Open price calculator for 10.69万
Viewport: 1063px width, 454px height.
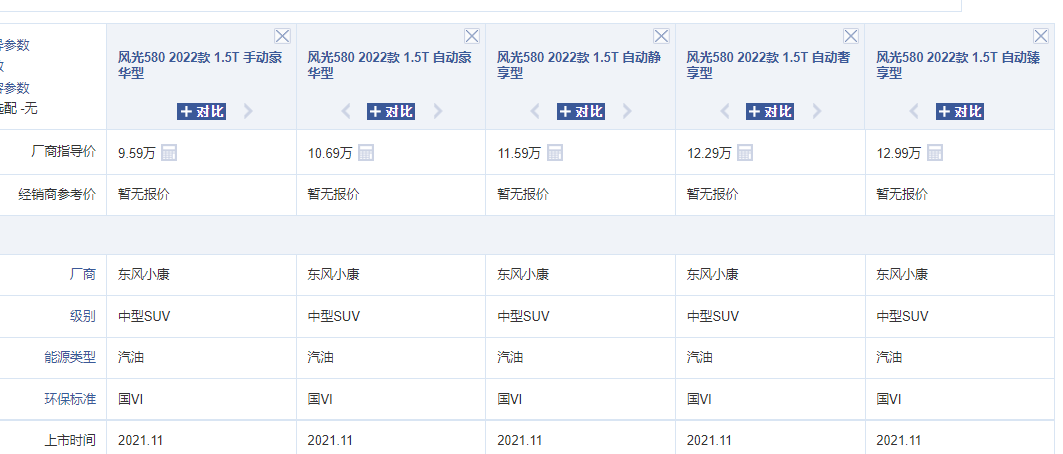click(366, 152)
